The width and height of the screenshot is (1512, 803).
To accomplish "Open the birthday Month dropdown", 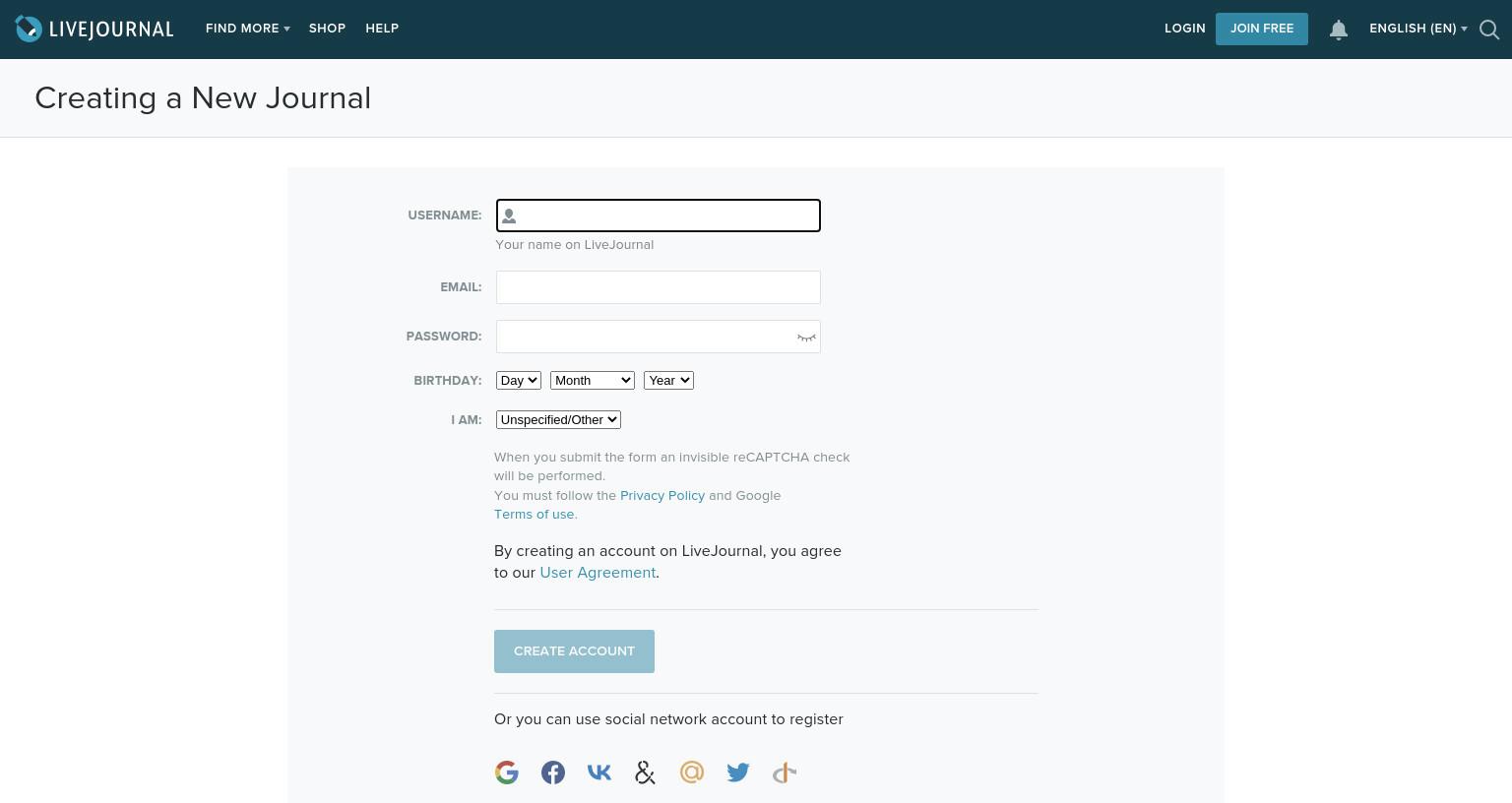I will click(593, 380).
